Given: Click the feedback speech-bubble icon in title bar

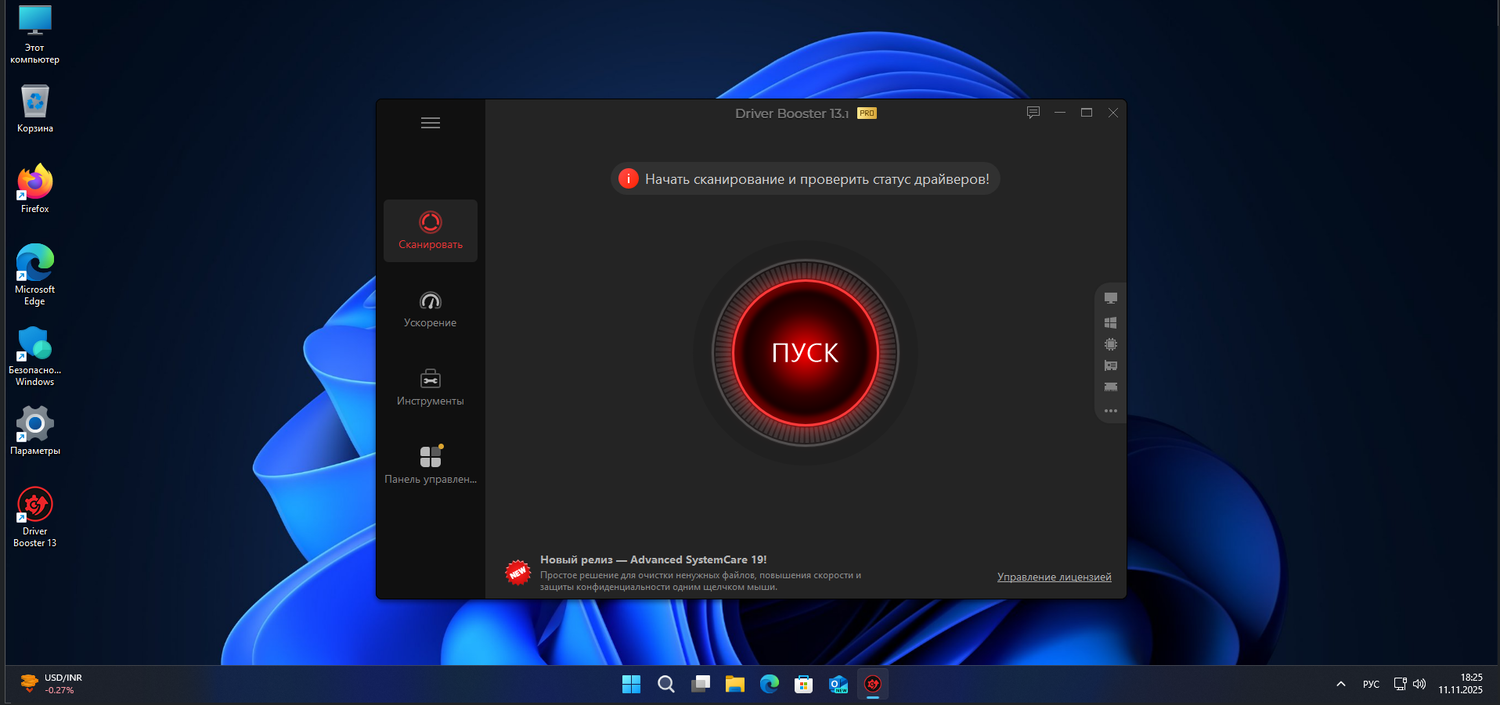Looking at the screenshot, I should [1034, 113].
